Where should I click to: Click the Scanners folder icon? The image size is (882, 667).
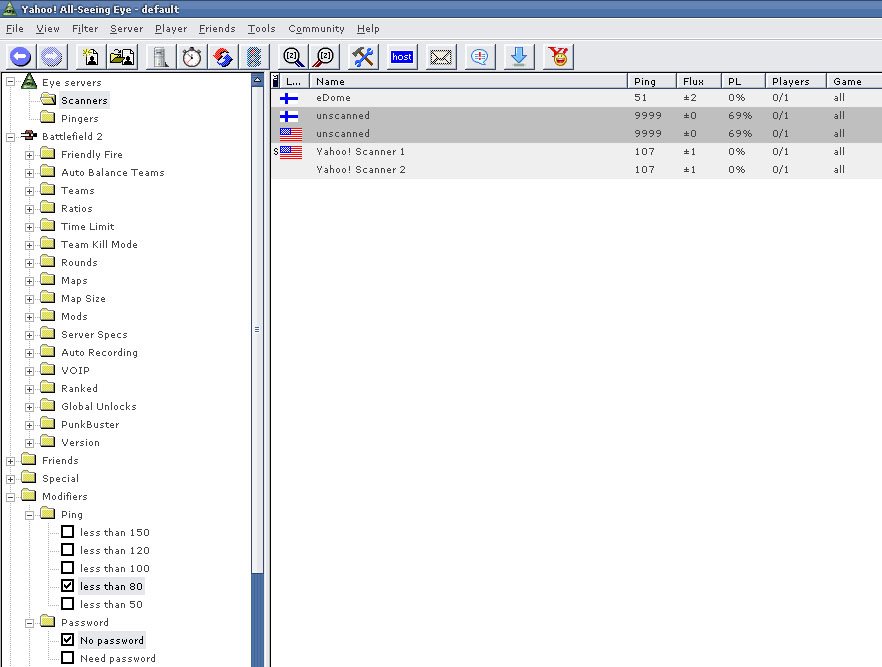pos(48,100)
